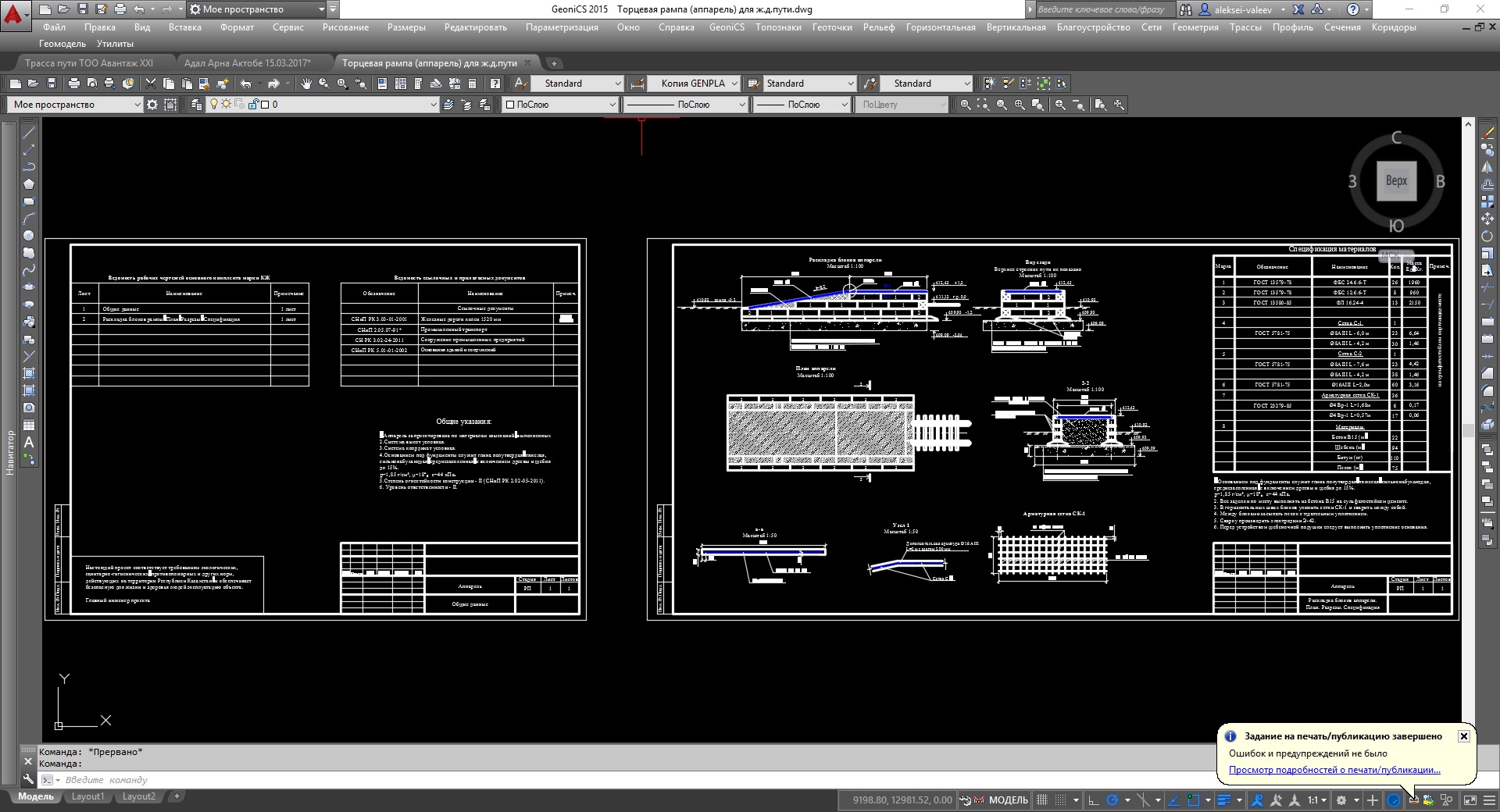Toggle lineweight display in status bar
Screen dimensions: 1500x812
(x=1224, y=800)
